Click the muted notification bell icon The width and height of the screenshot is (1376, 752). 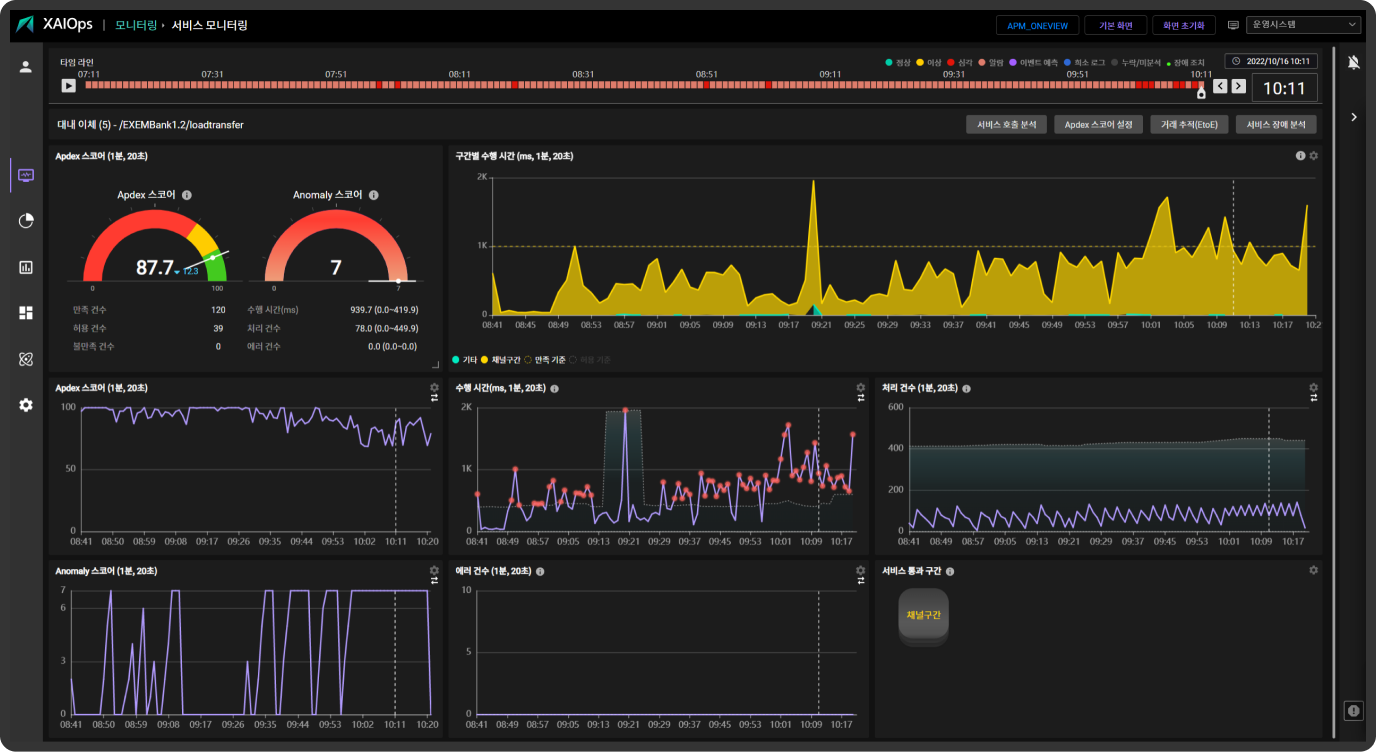(1354, 62)
